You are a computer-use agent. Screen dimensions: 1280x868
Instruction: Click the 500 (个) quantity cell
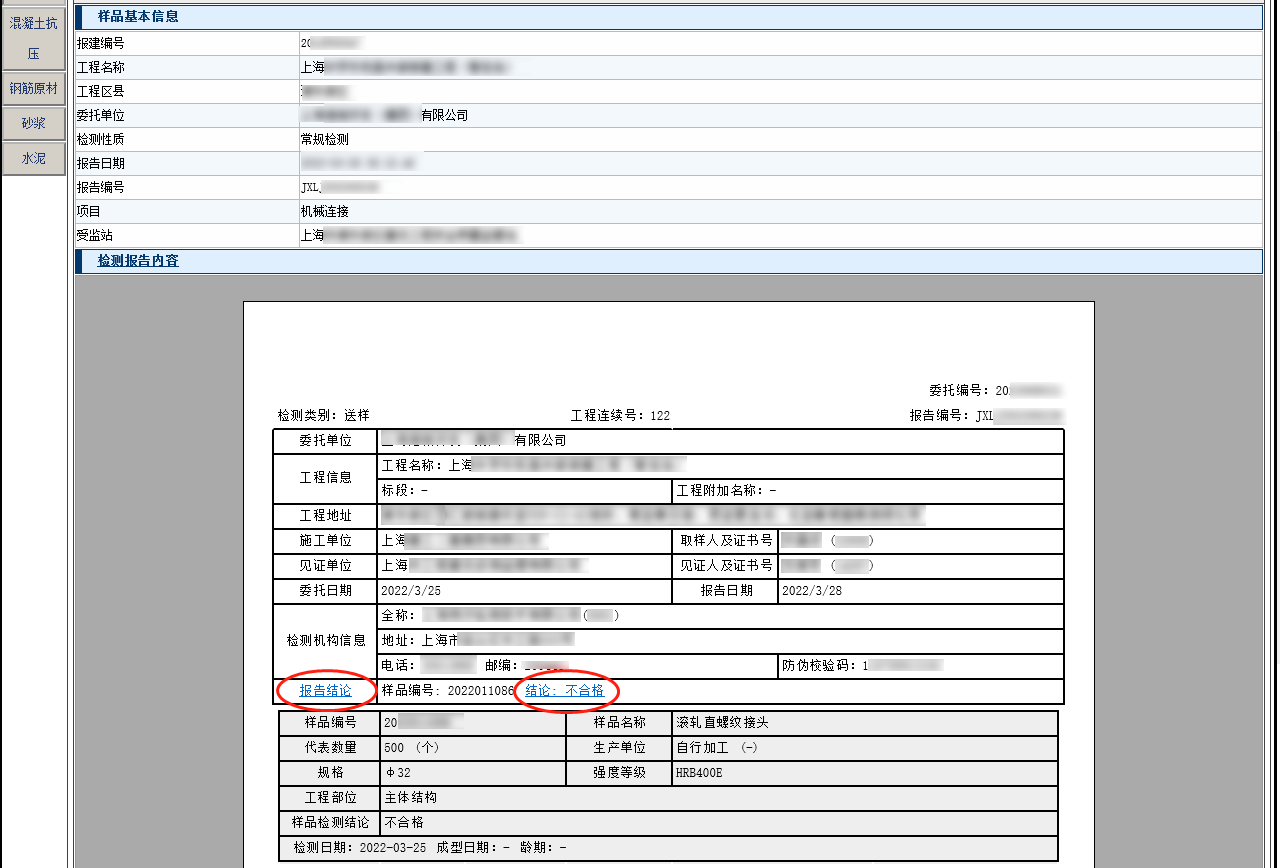click(x=411, y=748)
